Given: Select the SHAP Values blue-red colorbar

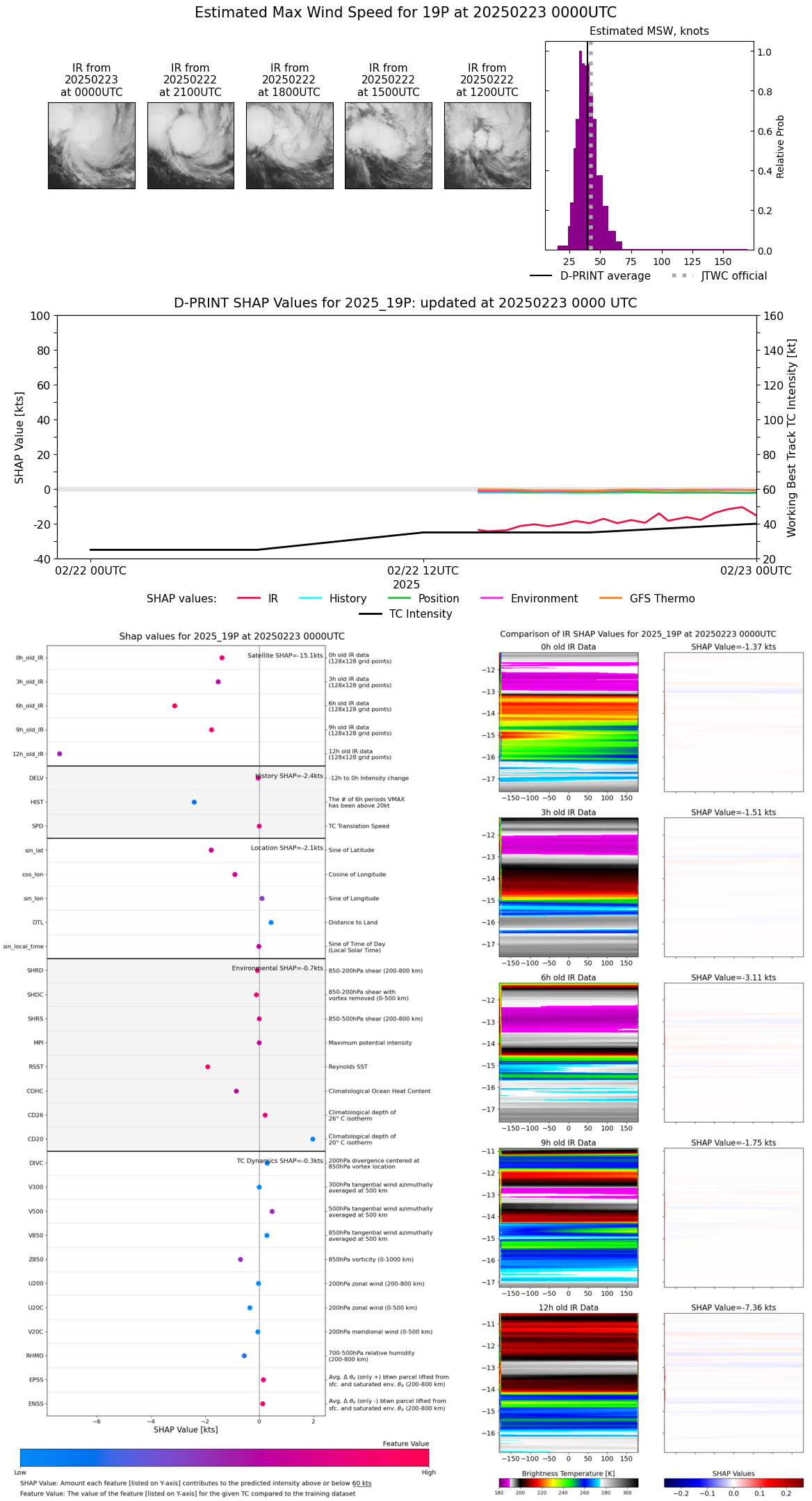Looking at the screenshot, I should (733, 1482).
